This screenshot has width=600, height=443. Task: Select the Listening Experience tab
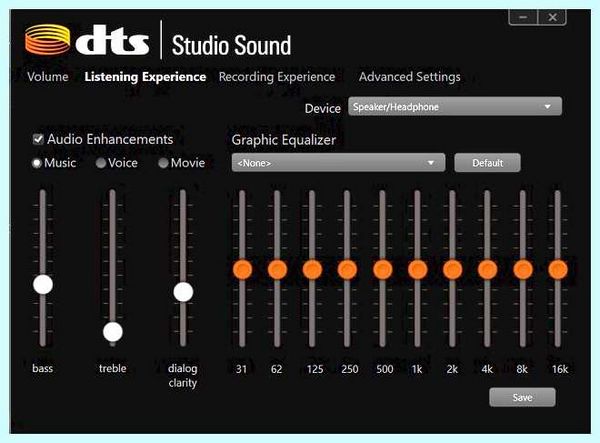coord(145,77)
